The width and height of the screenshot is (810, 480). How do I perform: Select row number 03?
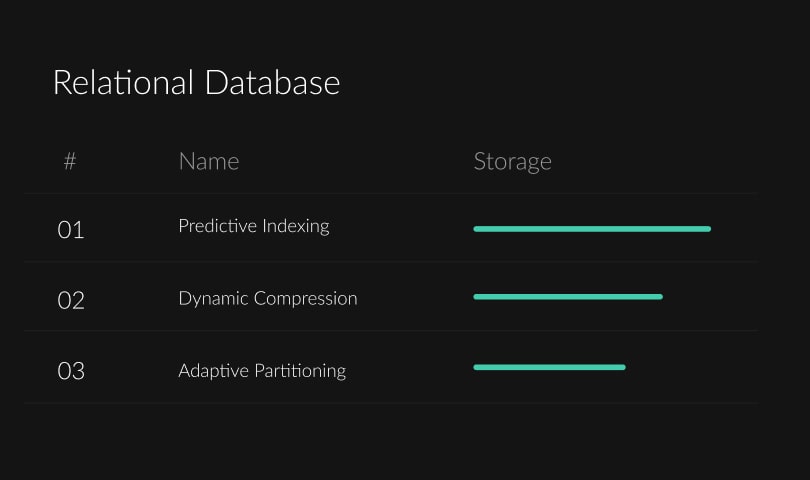point(71,371)
